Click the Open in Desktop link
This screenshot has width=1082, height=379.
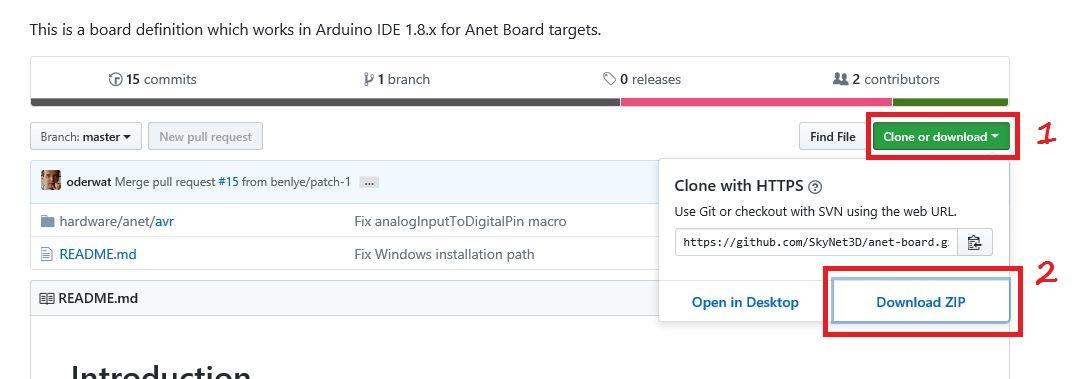coord(745,302)
